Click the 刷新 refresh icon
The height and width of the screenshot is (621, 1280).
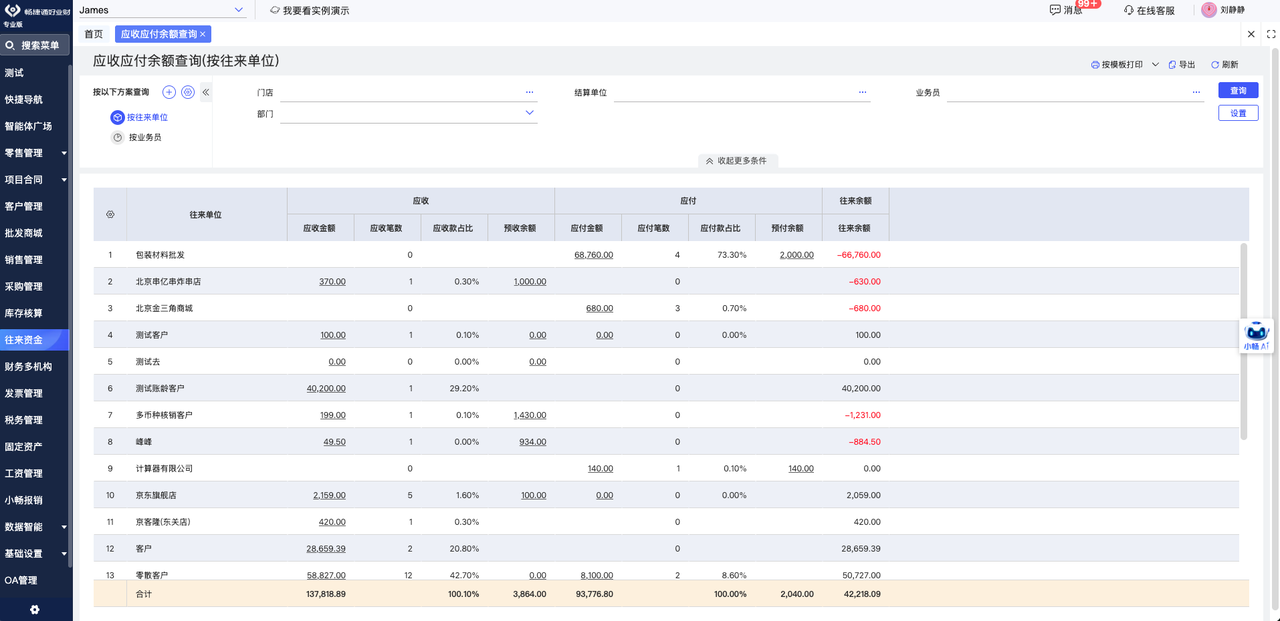point(1215,64)
